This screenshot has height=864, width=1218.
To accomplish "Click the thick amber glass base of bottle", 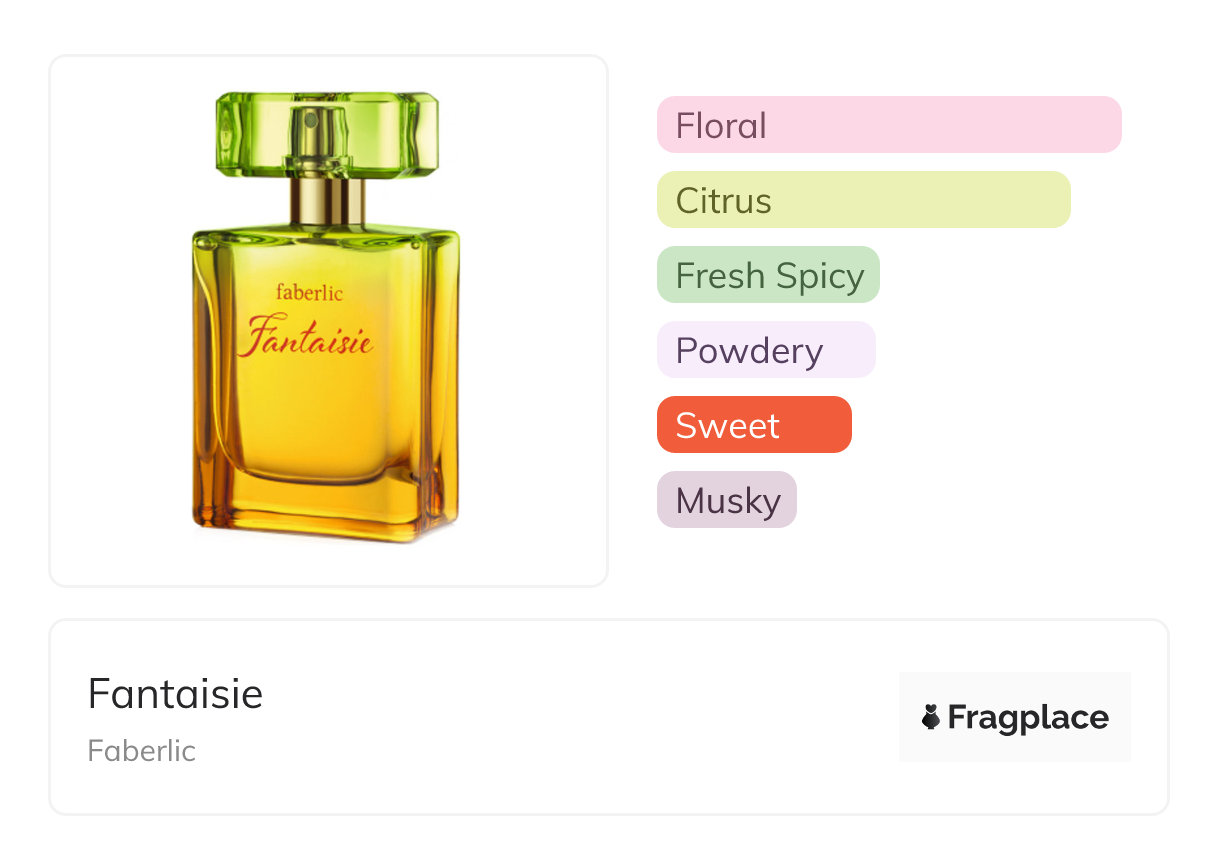I will tap(325, 508).
